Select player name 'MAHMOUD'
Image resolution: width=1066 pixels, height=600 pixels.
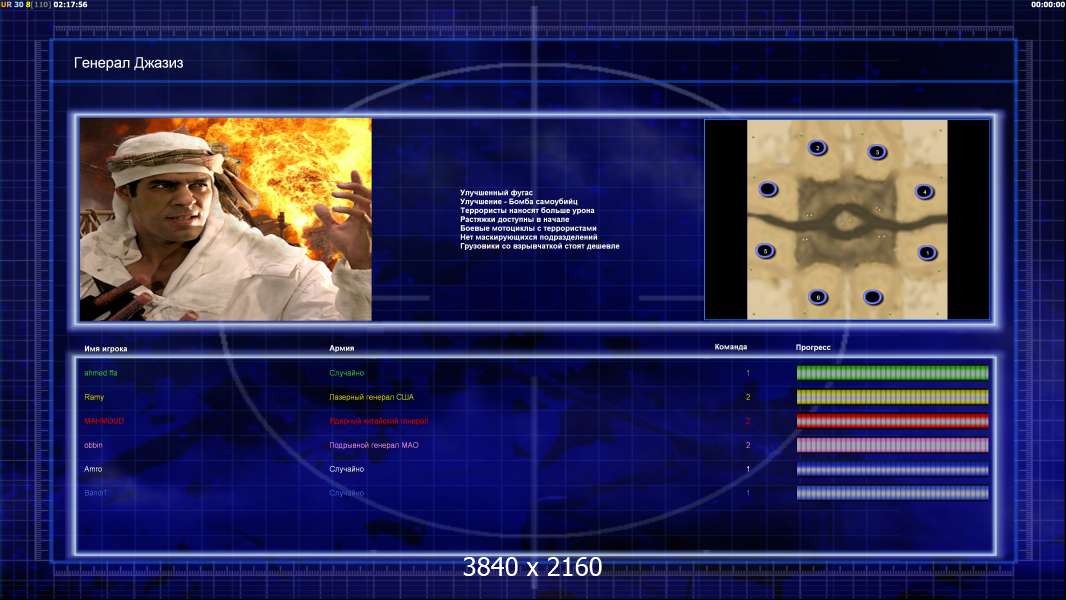(x=104, y=421)
